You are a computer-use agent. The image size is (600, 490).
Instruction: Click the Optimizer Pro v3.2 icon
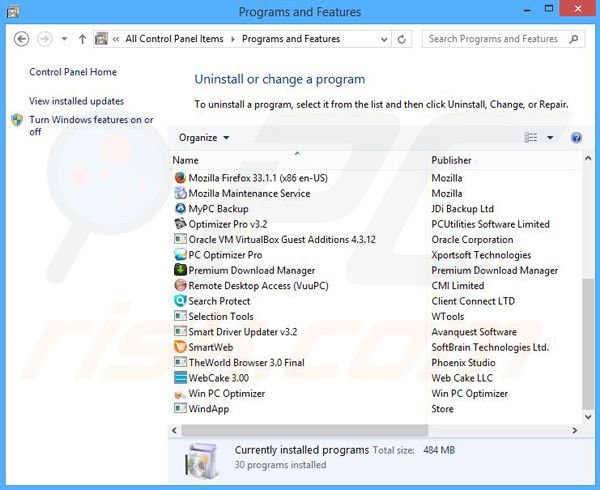[x=180, y=224]
